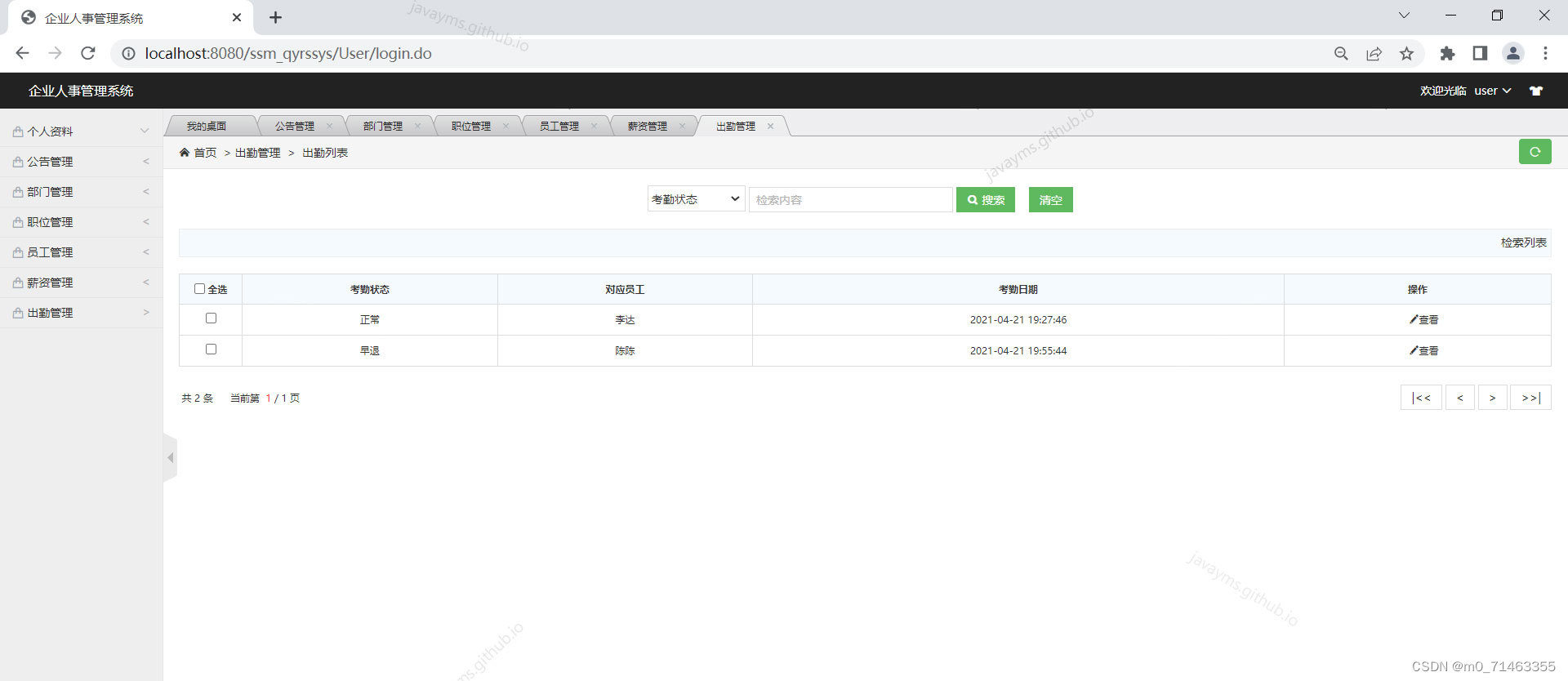1568x681 pixels.
Task: Go to last page button
Action: (x=1530, y=398)
